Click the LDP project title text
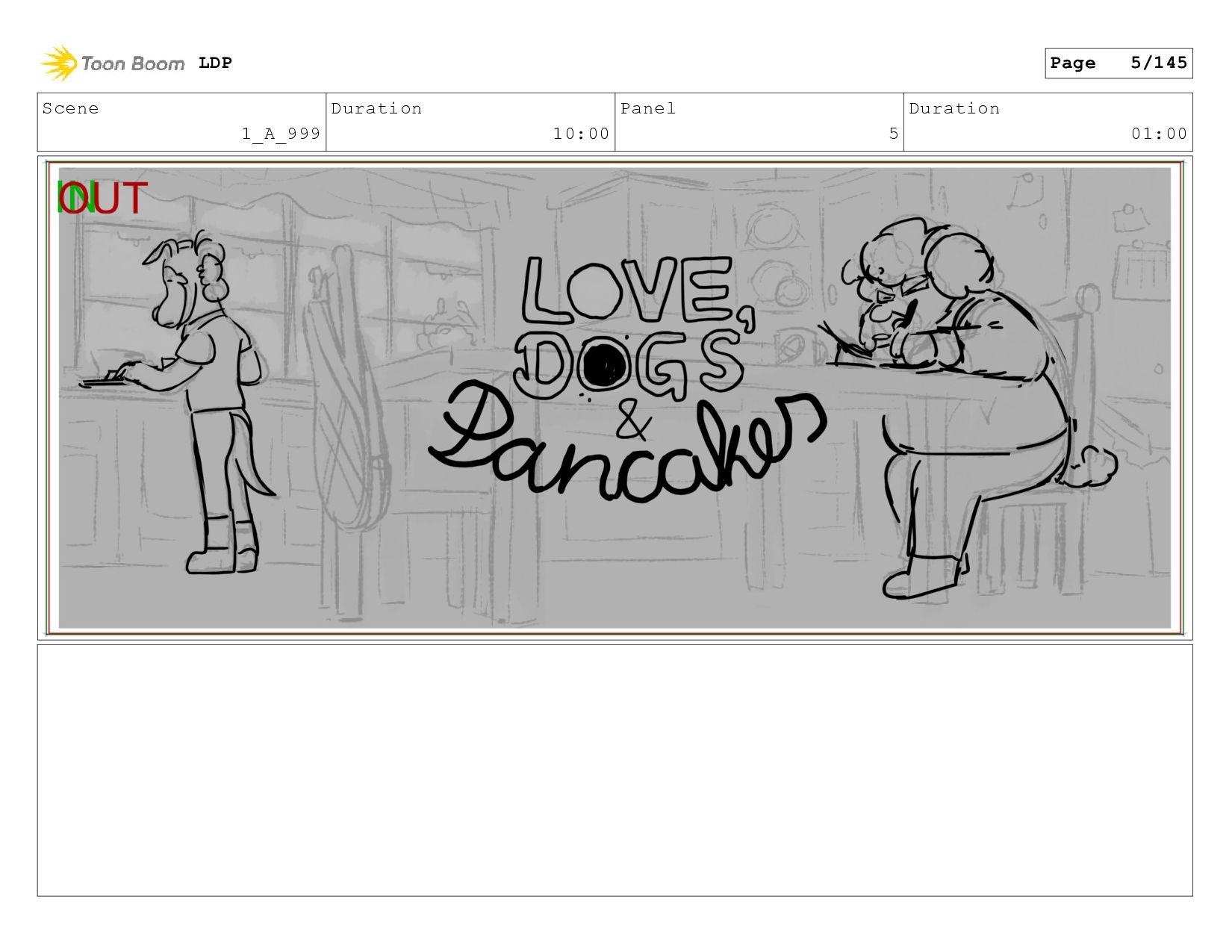This screenshot has width=1232, height=952. coord(215,63)
